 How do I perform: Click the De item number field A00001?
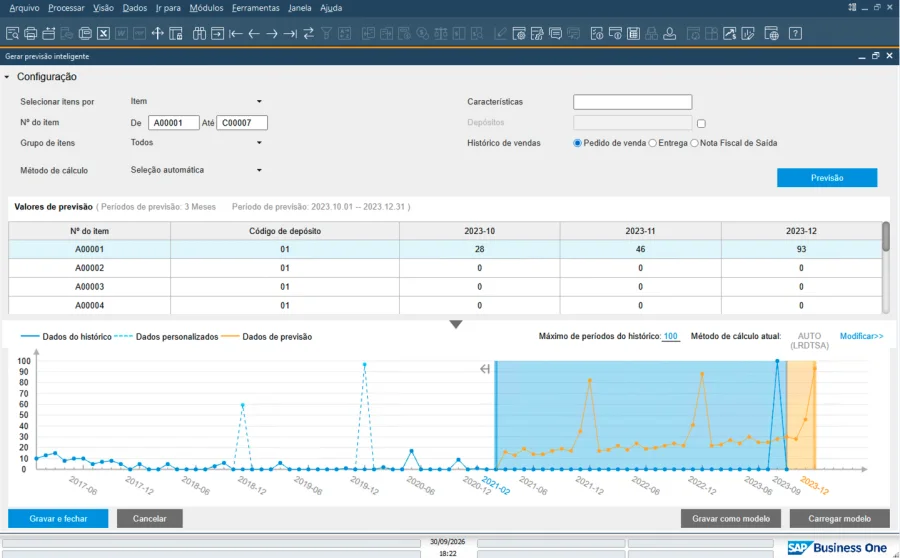point(174,123)
